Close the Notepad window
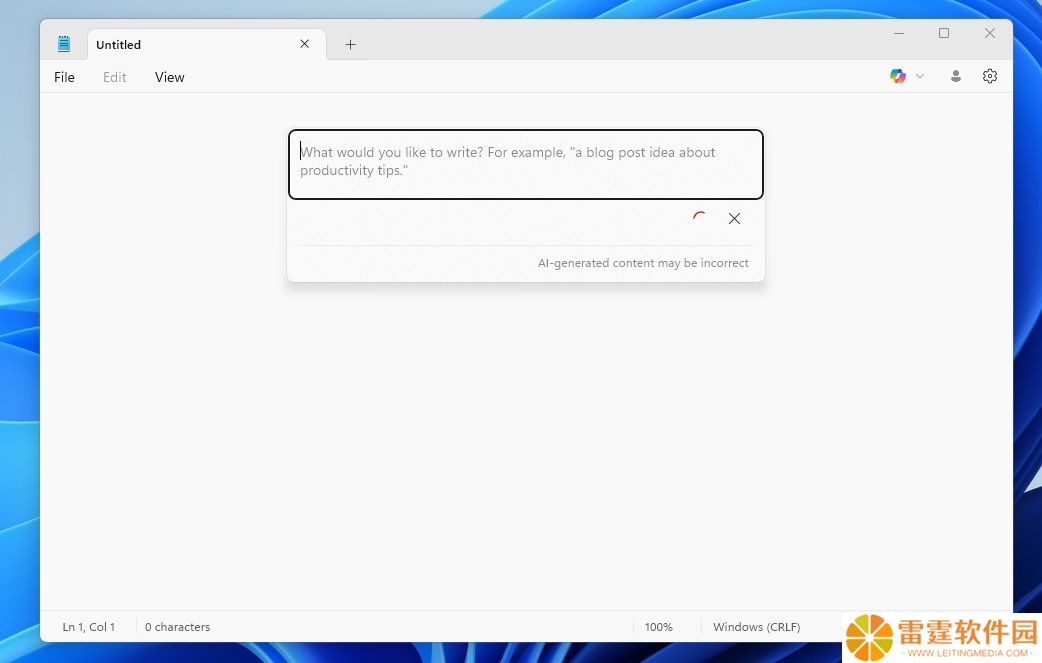1042x663 pixels. 990,33
